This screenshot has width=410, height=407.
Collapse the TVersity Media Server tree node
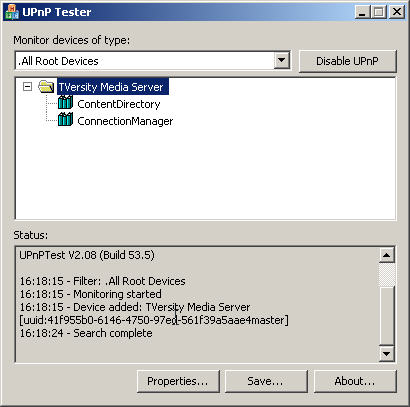pyautogui.click(x=28, y=87)
